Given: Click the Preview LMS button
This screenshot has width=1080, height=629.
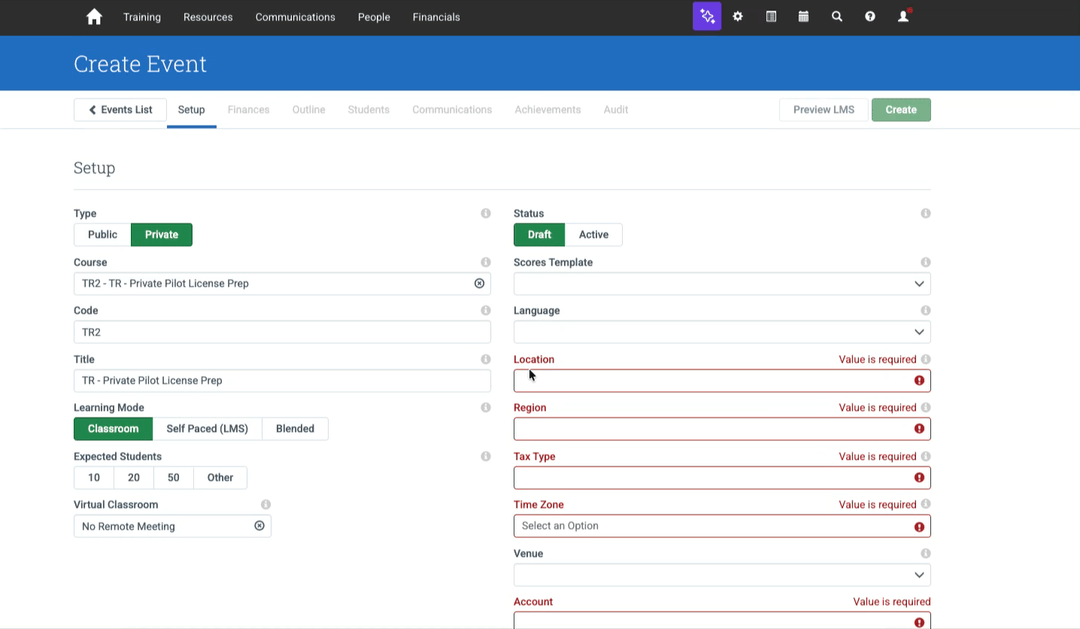Looking at the screenshot, I should point(824,110).
